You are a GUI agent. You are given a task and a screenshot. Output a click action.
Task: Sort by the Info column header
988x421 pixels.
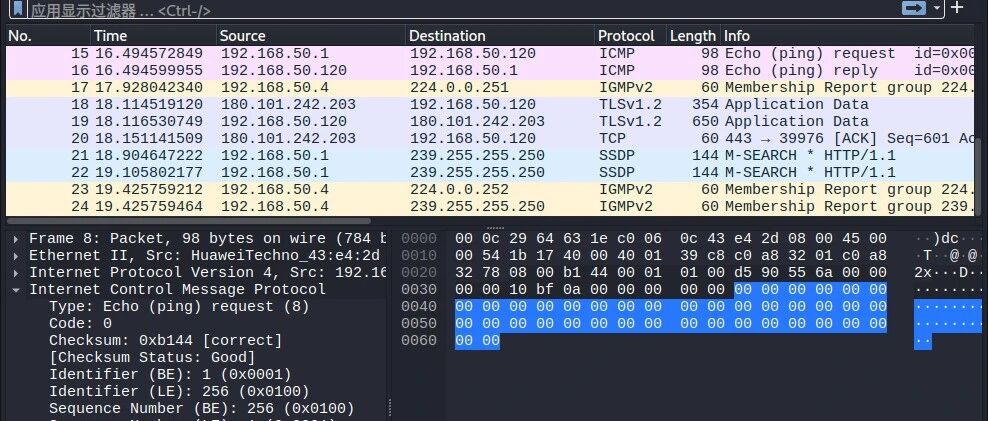(x=847, y=36)
